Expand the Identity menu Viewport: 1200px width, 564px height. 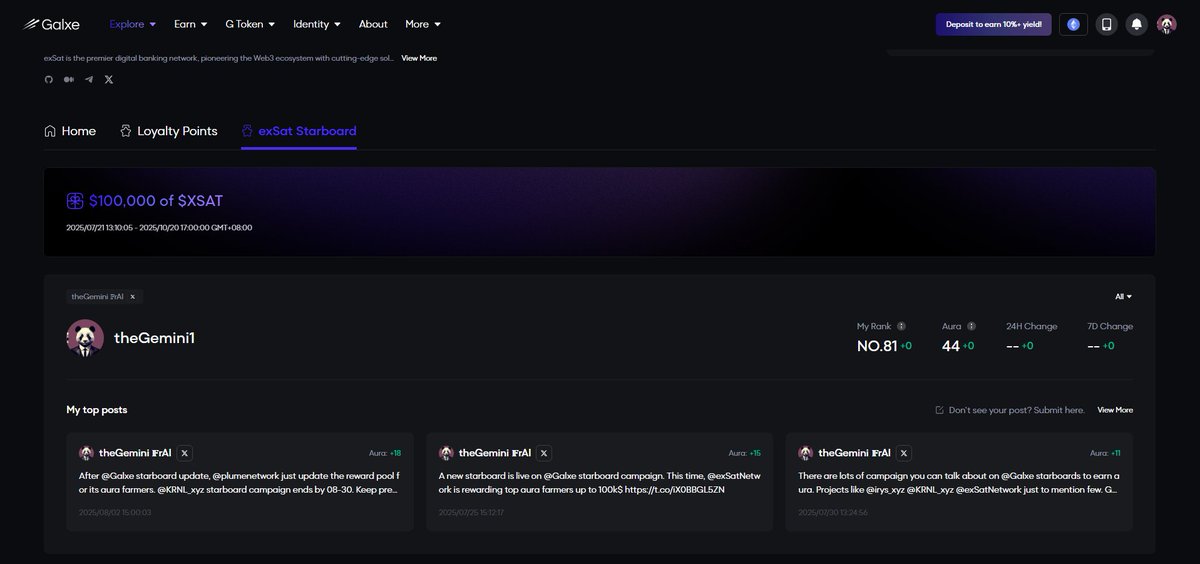tap(317, 24)
